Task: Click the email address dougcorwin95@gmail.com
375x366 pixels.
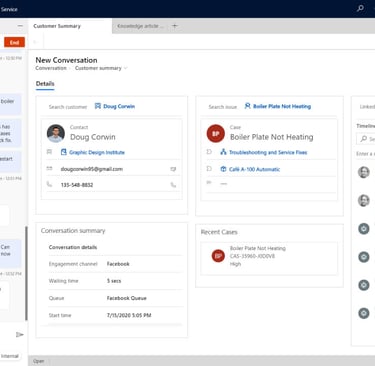Action: pos(92,169)
